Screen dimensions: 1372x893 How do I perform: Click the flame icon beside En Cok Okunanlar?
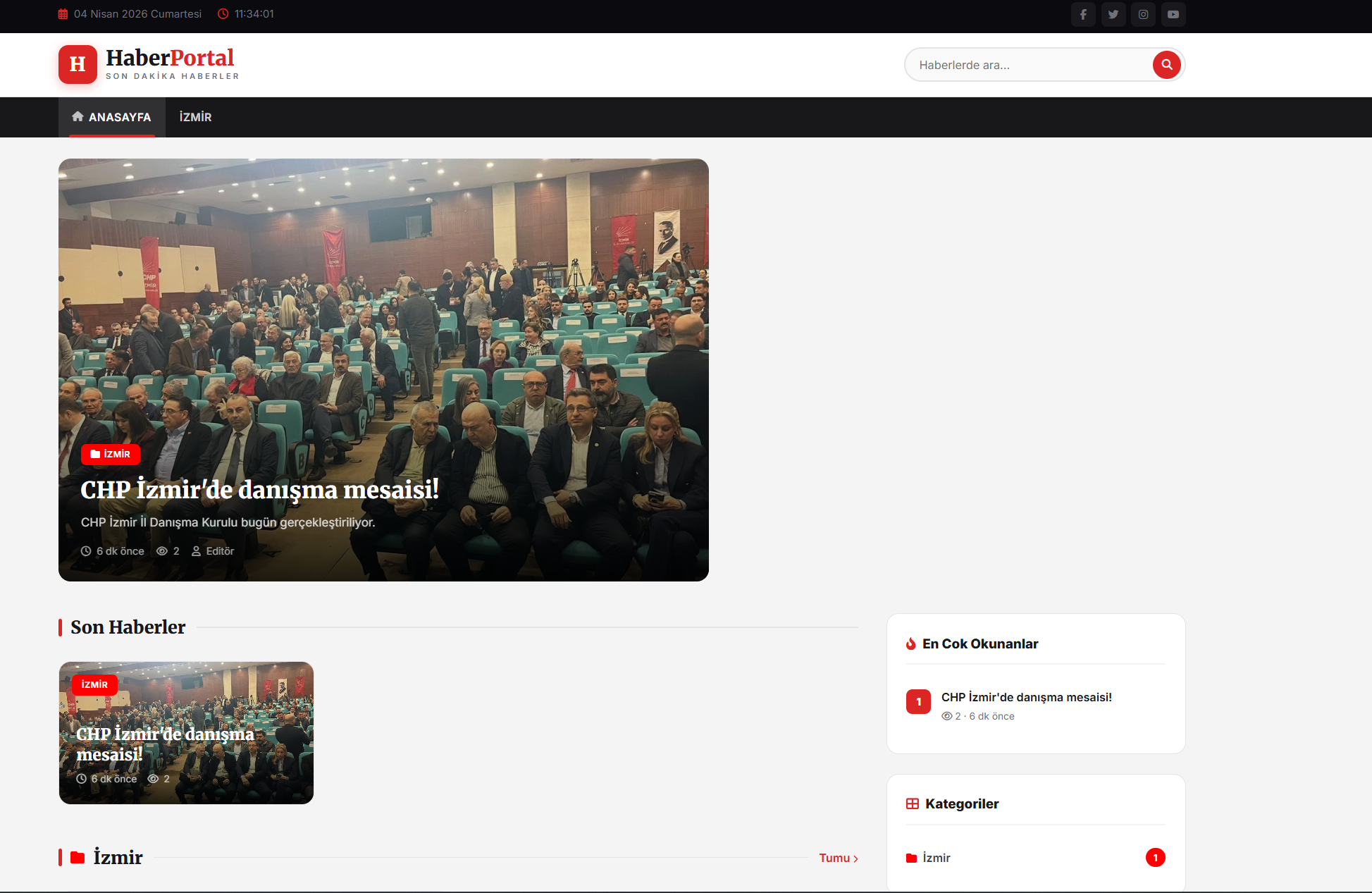click(911, 643)
